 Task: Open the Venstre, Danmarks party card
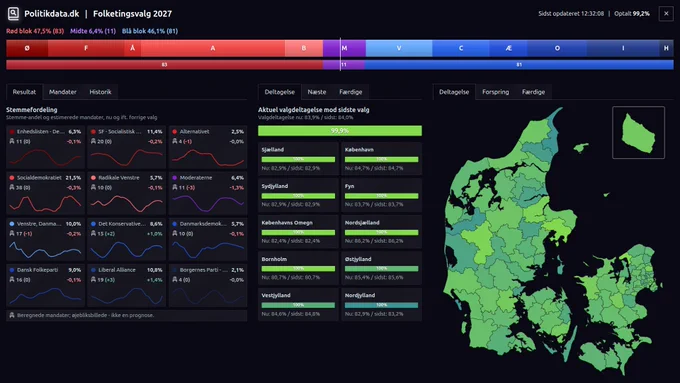click(x=46, y=239)
